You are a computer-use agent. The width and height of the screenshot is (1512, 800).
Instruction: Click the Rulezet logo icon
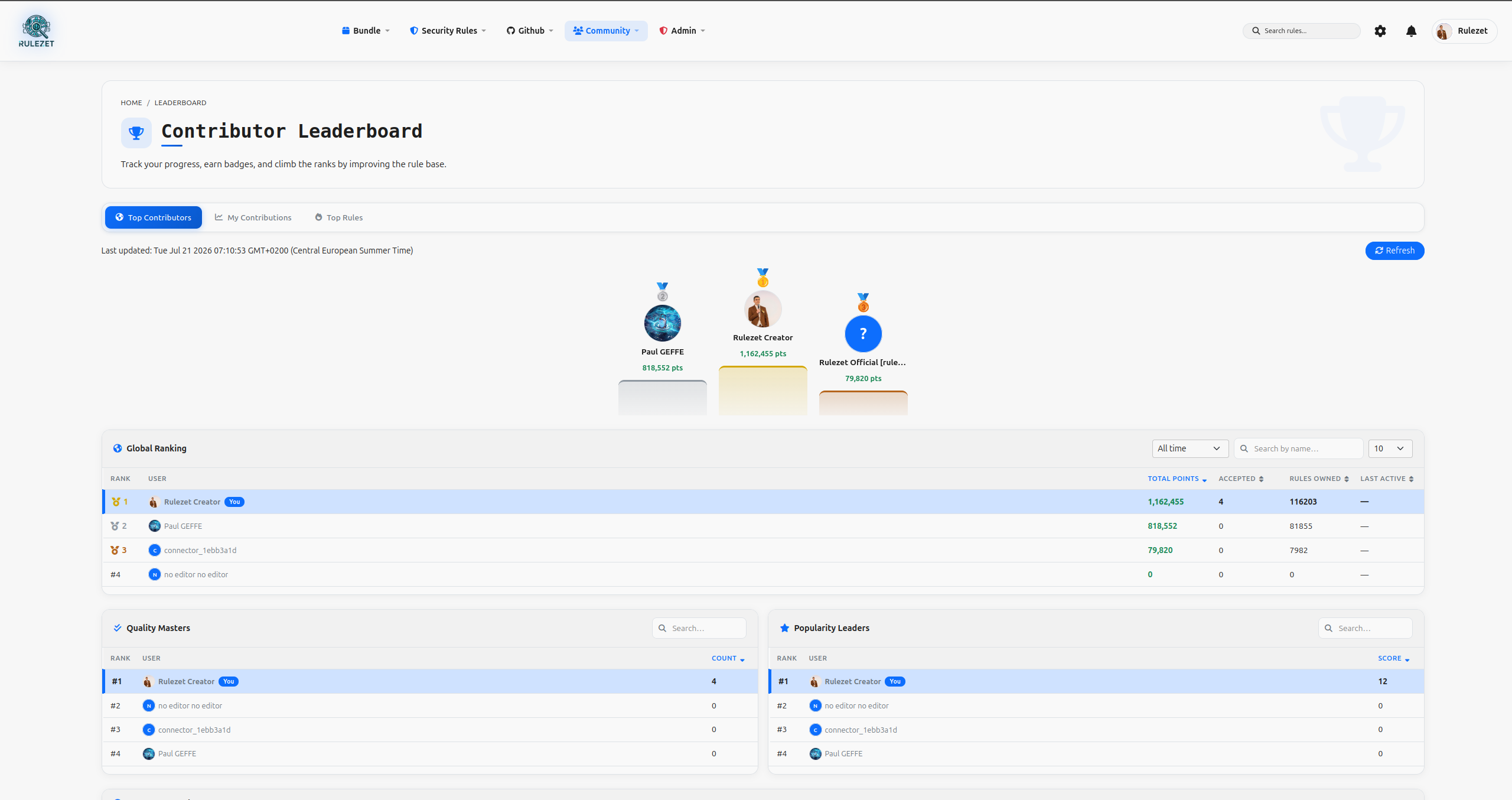click(x=36, y=31)
